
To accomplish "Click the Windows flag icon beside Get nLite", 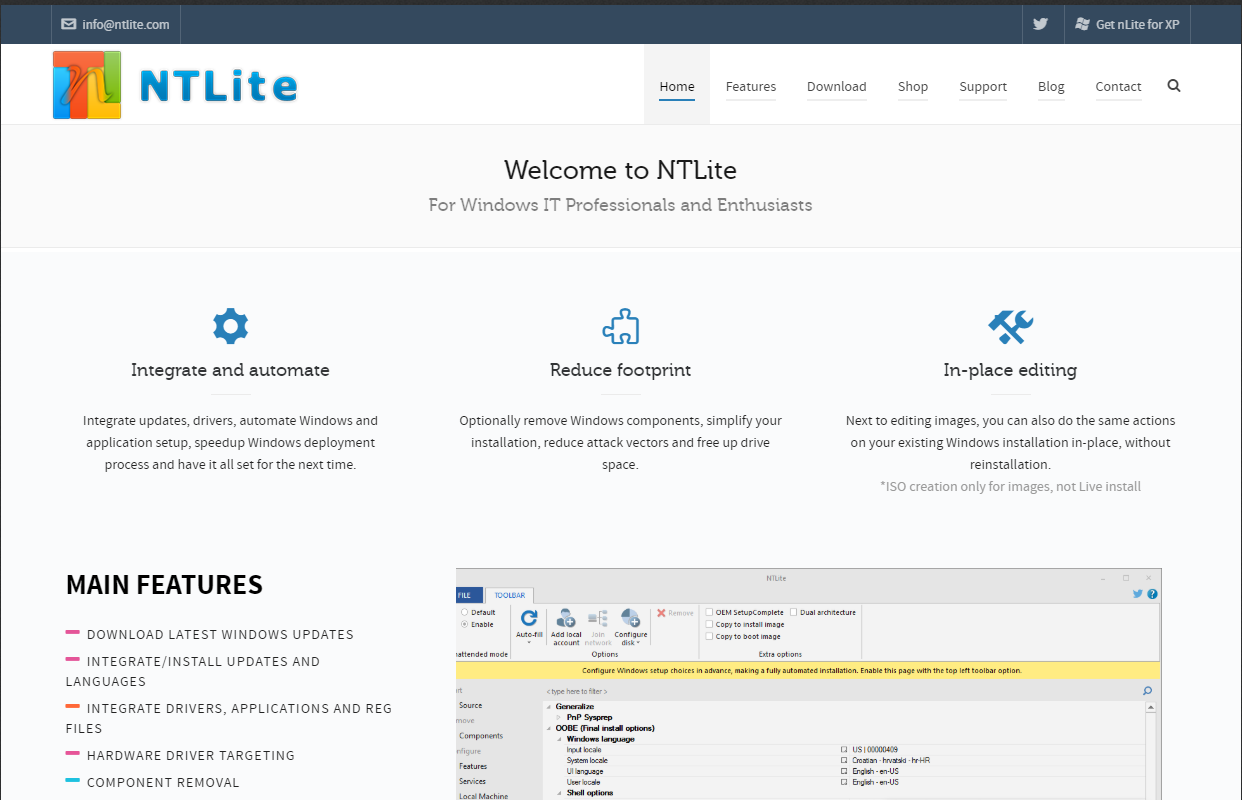I will tap(1082, 24).
